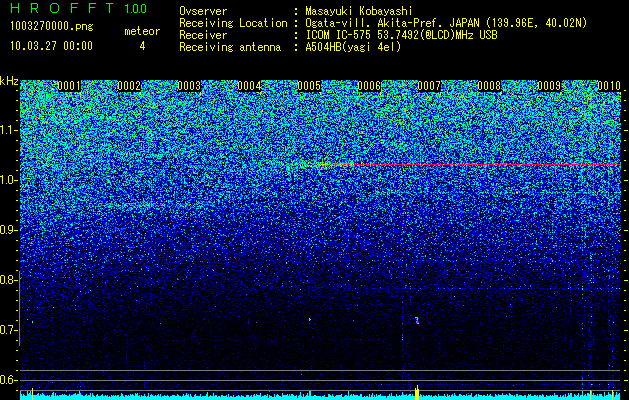629x400 pixels.
Task: Click the kHz axis unit label
Action: [x=9, y=81]
